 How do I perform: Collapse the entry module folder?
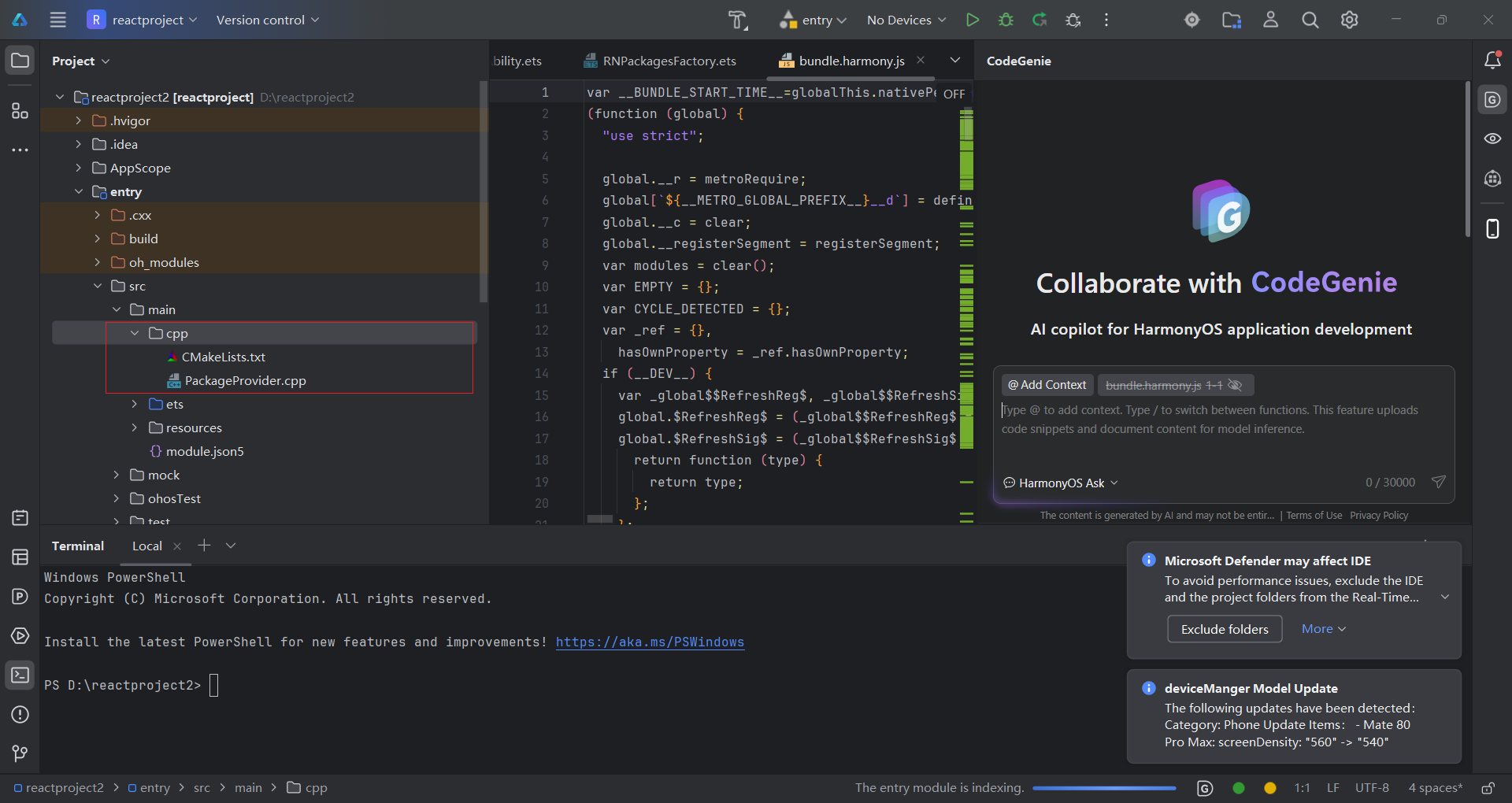pos(78,191)
